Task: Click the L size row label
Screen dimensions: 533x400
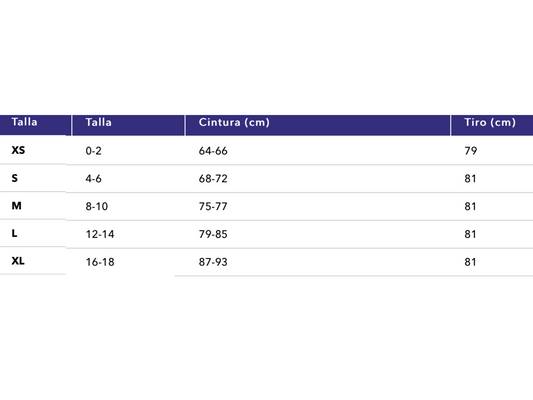Action: [14, 233]
